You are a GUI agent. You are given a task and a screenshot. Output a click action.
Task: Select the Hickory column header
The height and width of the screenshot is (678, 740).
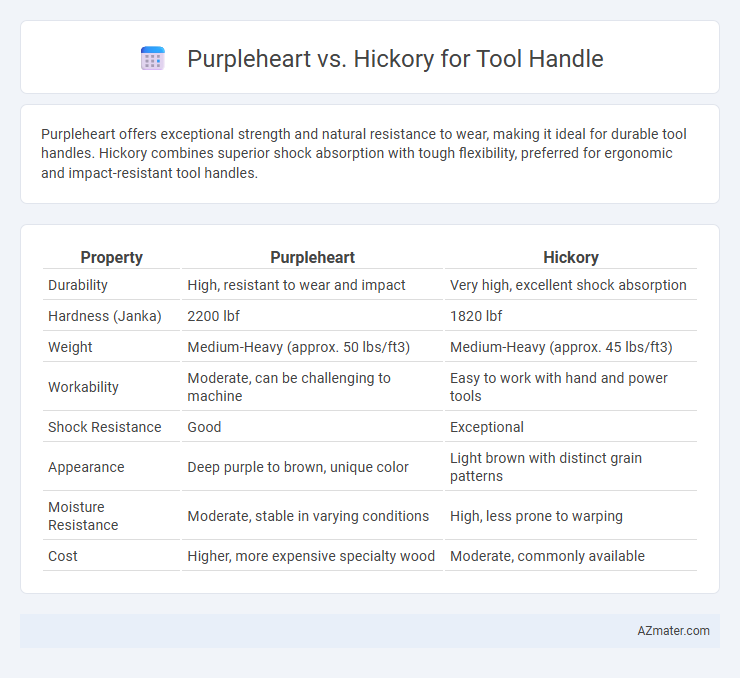pyautogui.click(x=571, y=258)
